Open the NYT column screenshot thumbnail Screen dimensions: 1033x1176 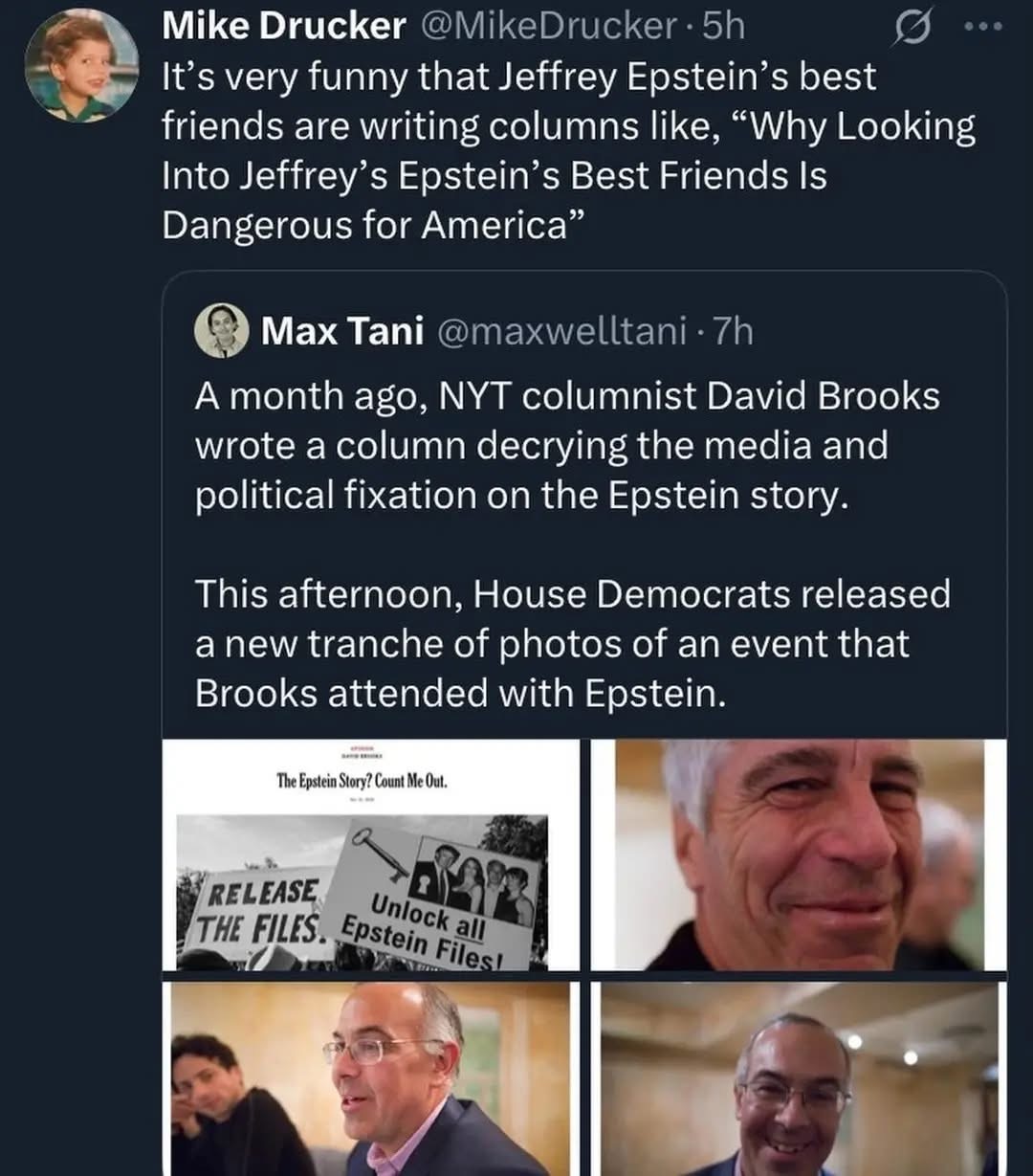371,854
